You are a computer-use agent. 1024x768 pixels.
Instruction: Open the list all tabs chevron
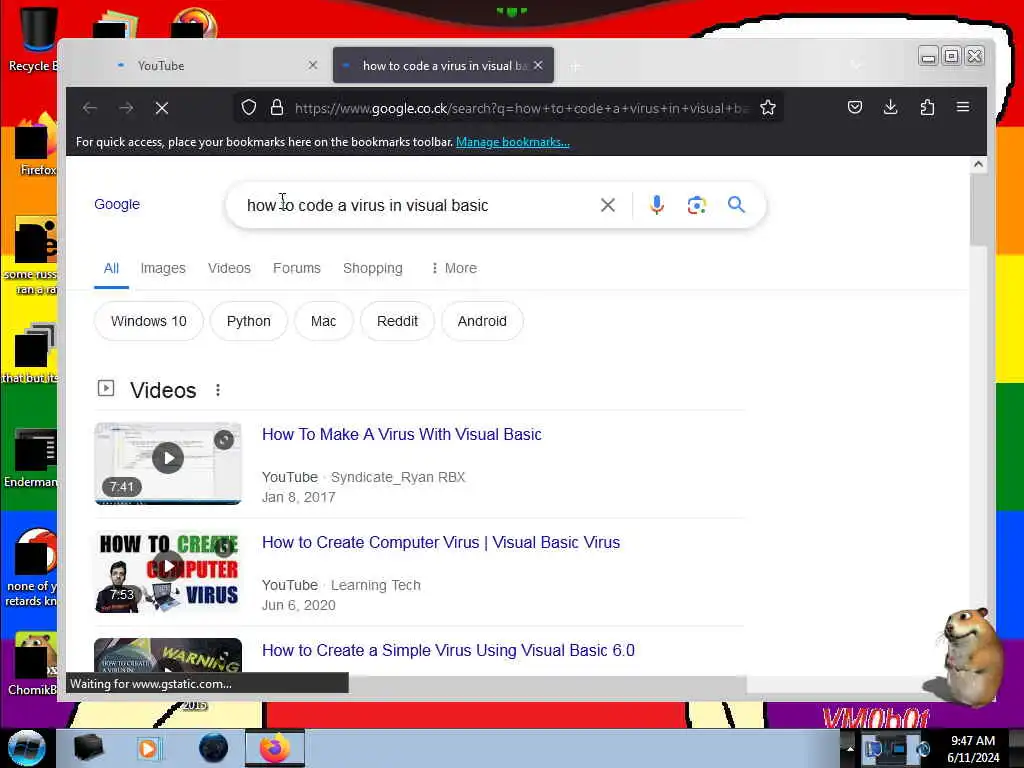coord(856,65)
